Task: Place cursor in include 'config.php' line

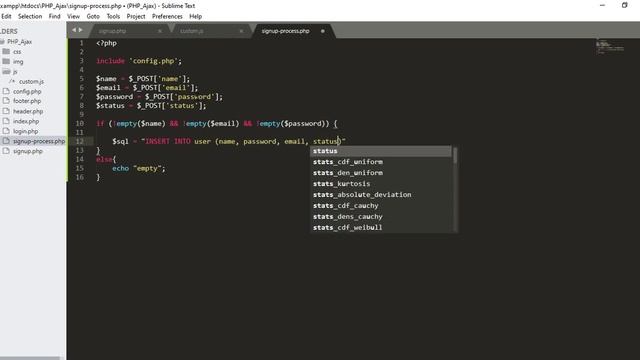Action: (x=139, y=61)
